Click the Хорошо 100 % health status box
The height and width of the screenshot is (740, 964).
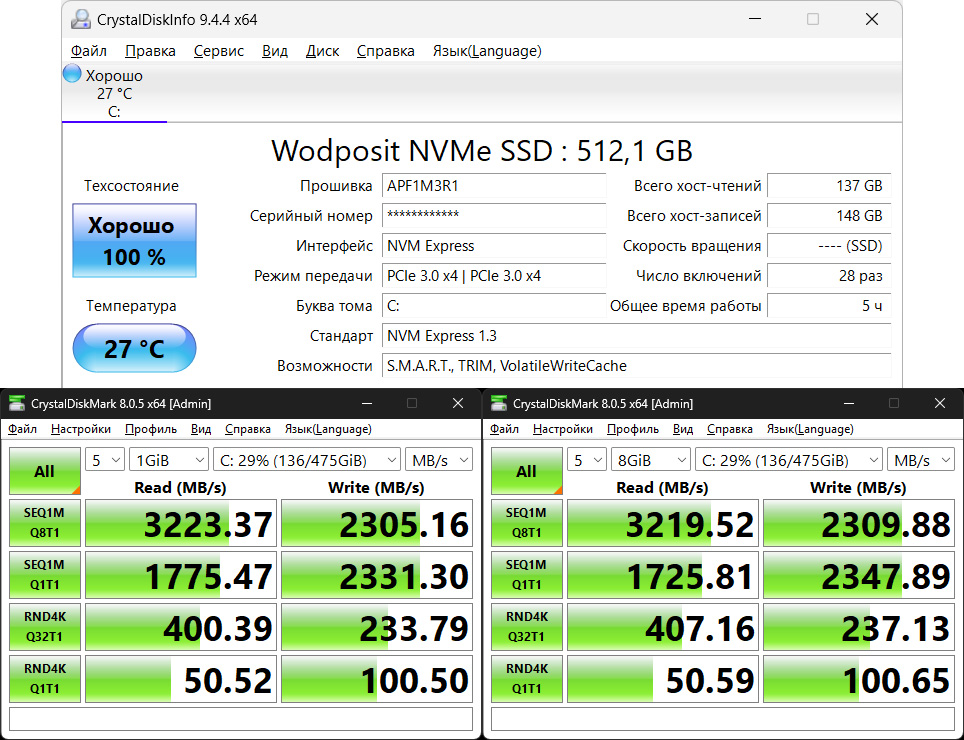[x=134, y=241]
